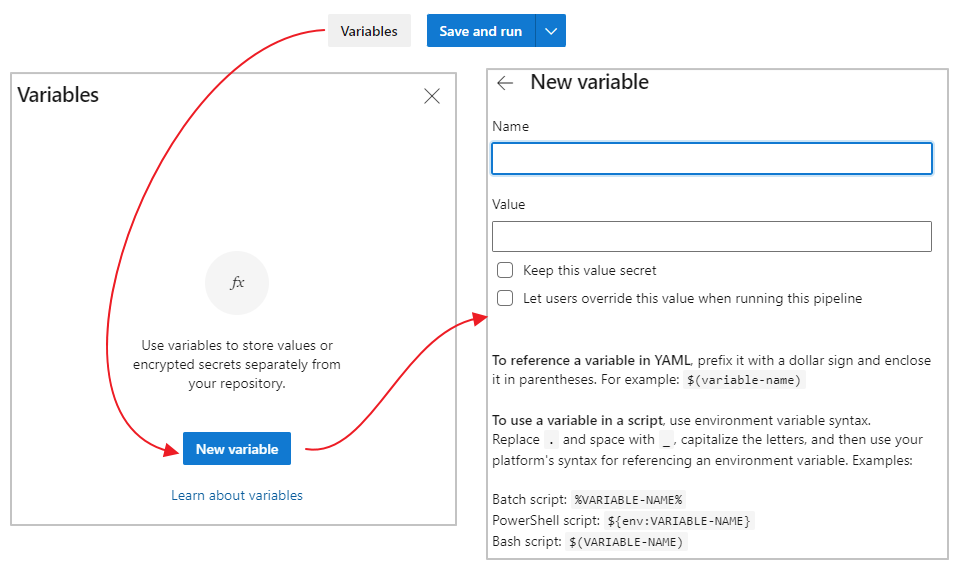The height and width of the screenshot is (568, 956).
Task: Focus the Value input field
Action: (711, 237)
